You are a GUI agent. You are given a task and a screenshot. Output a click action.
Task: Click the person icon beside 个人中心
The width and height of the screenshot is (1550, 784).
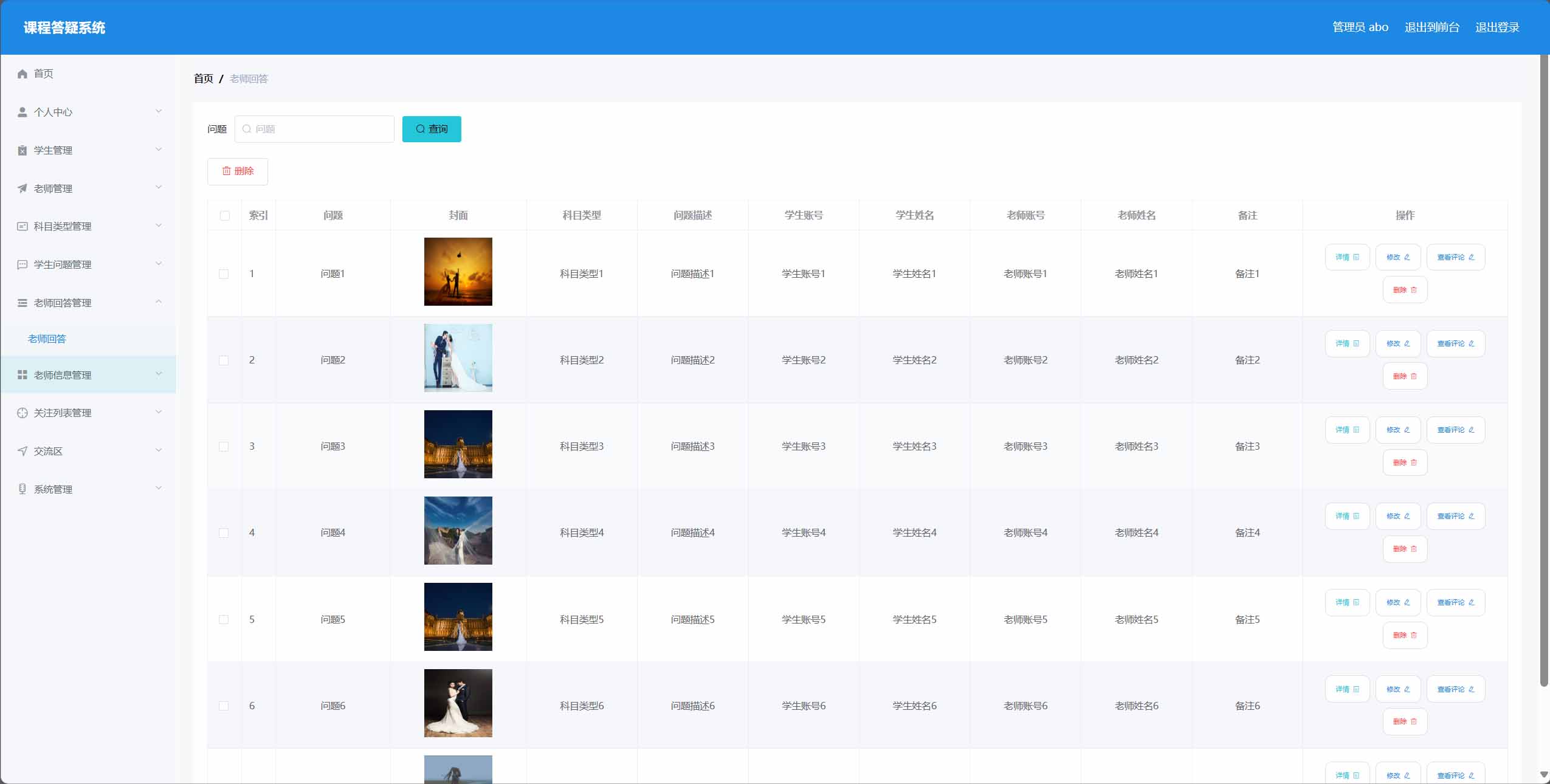tap(22, 112)
